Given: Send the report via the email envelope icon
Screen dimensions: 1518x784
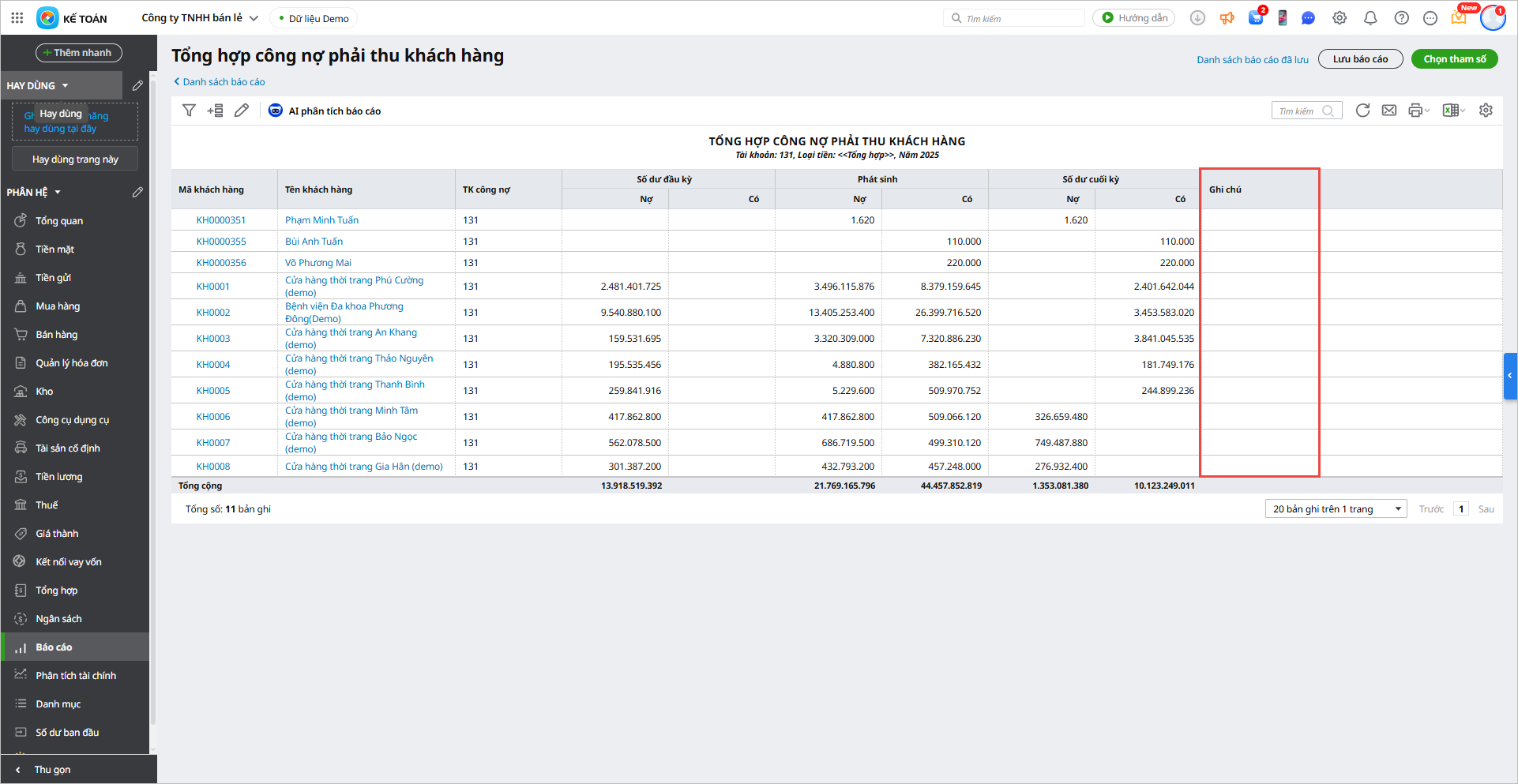Looking at the screenshot, I should [x=1388, y=111].
